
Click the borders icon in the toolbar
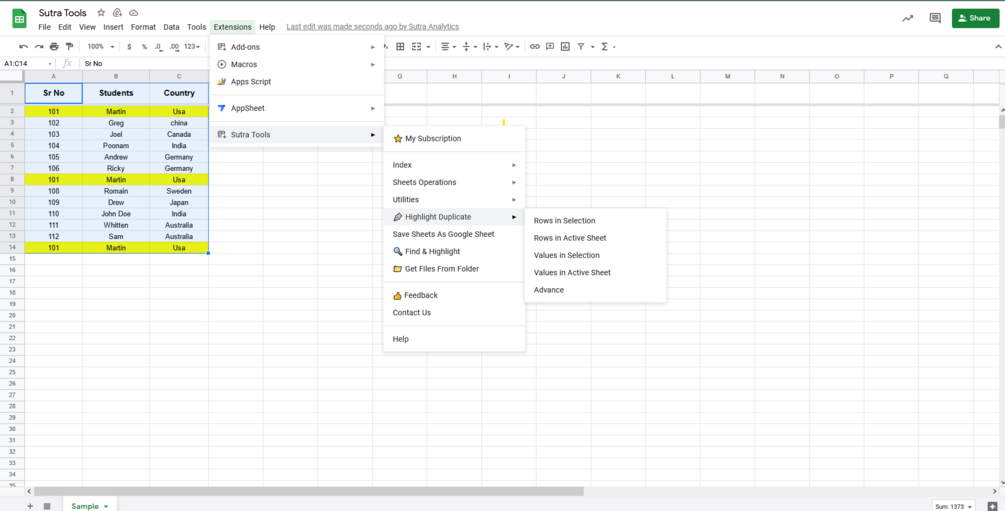pos(401,47)
